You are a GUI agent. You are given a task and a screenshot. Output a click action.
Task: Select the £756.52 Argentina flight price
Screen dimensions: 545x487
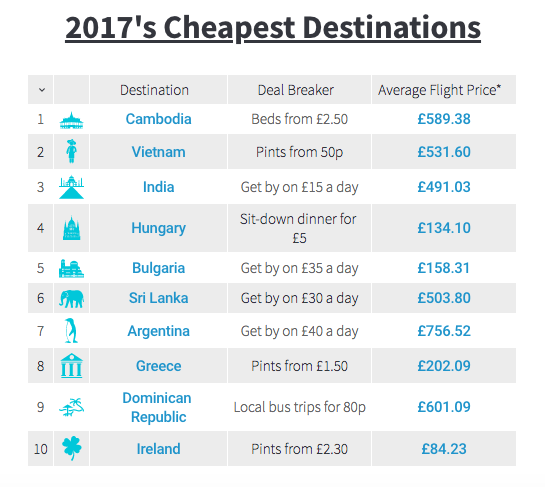[x=444, y=331]
